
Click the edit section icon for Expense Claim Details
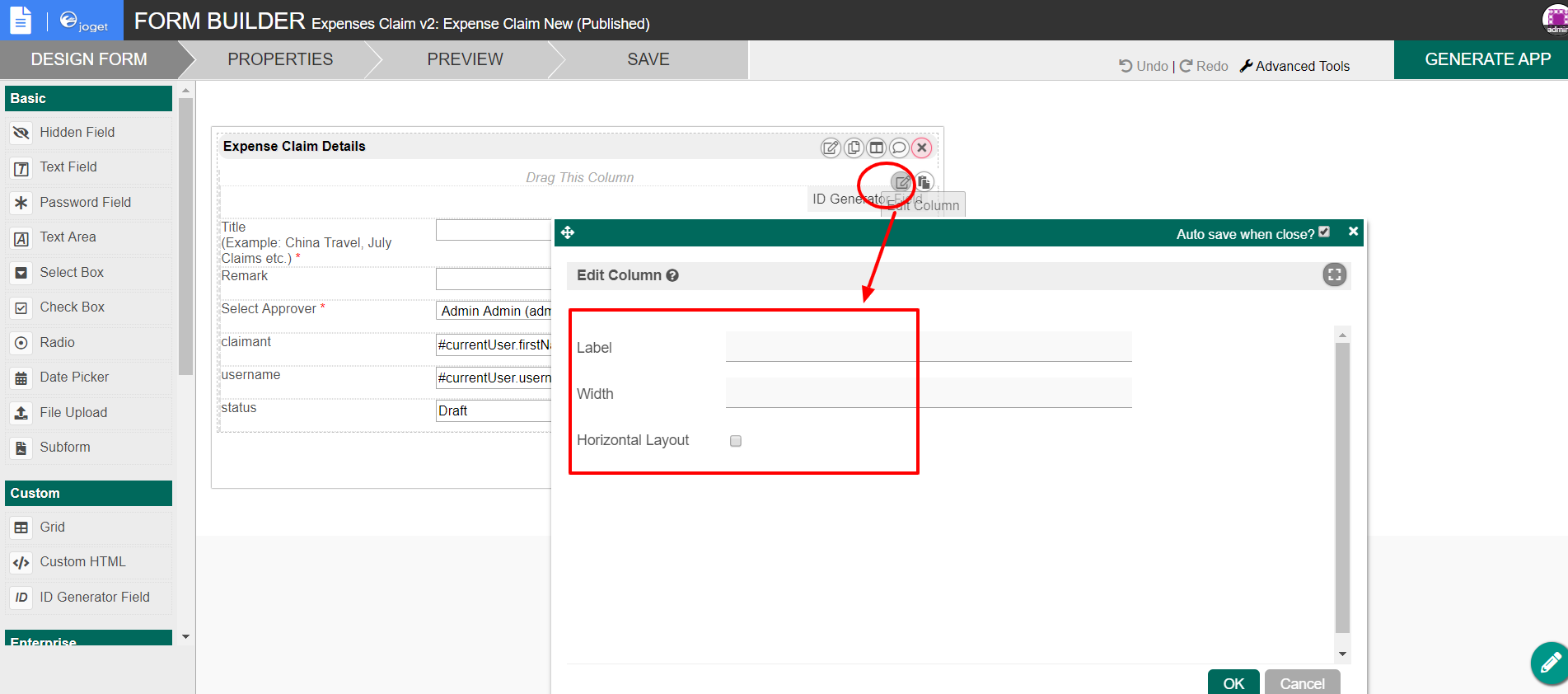click(x=831, y=148)
